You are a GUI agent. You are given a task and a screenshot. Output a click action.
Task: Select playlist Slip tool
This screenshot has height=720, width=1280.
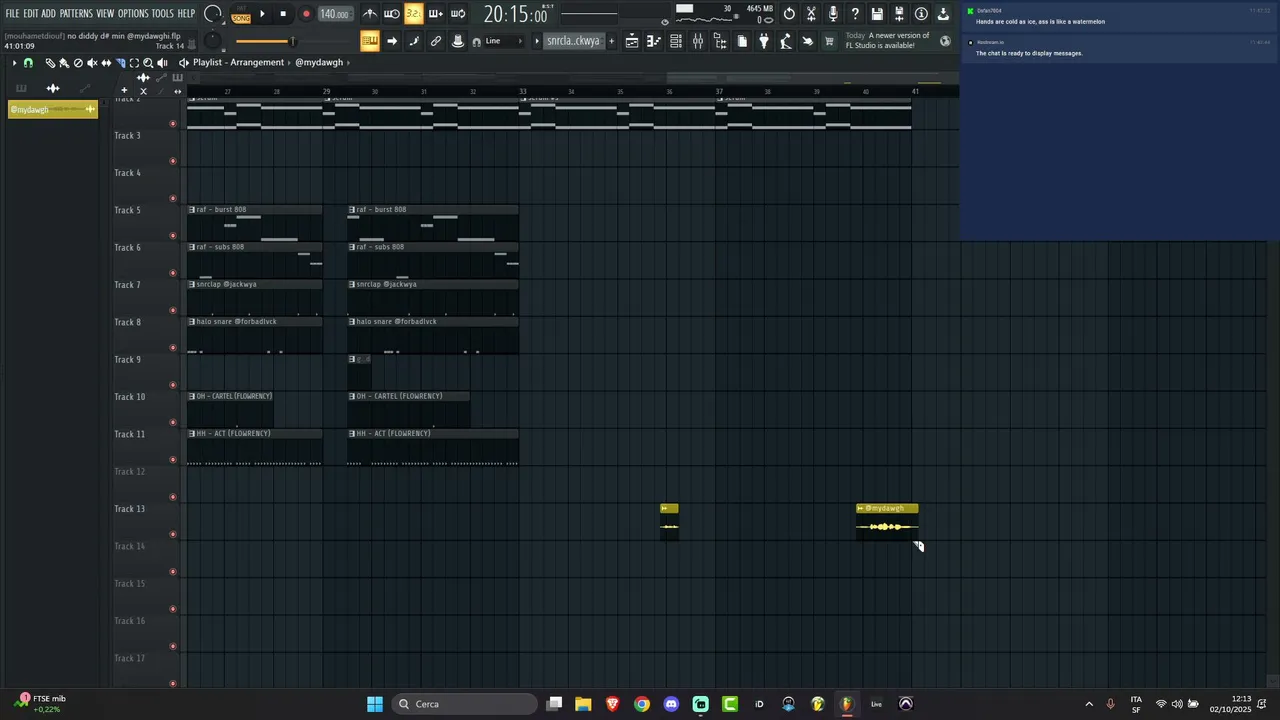click(x=106, y=63)
